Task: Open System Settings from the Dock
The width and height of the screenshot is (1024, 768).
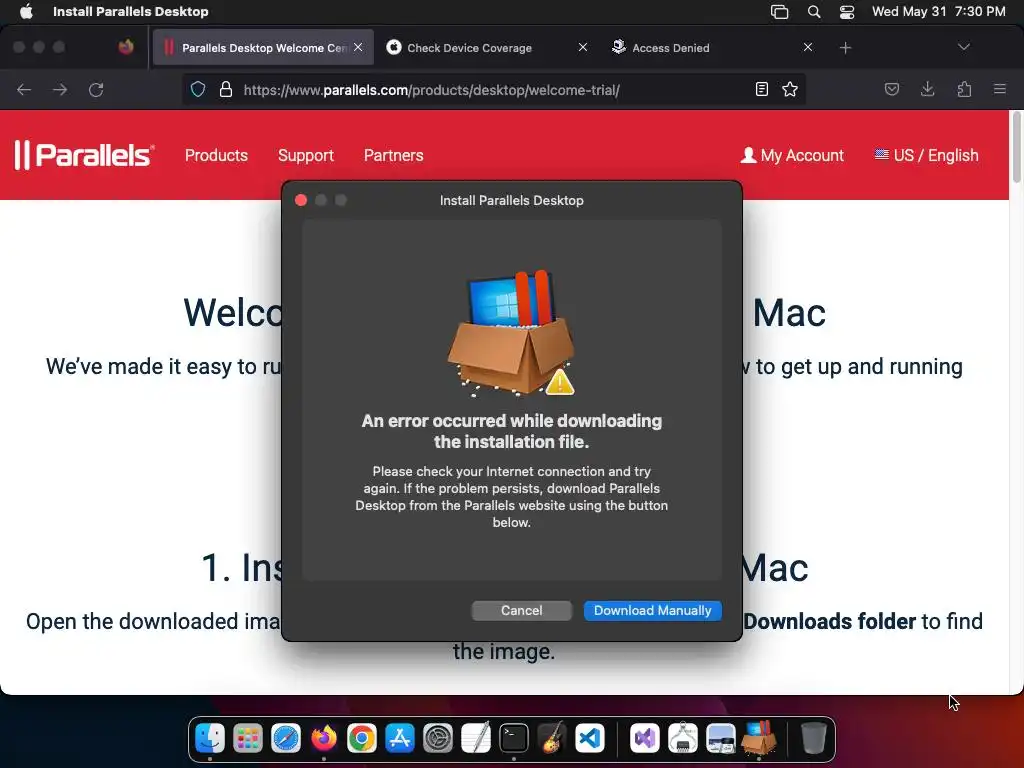Action: point(438,739)
